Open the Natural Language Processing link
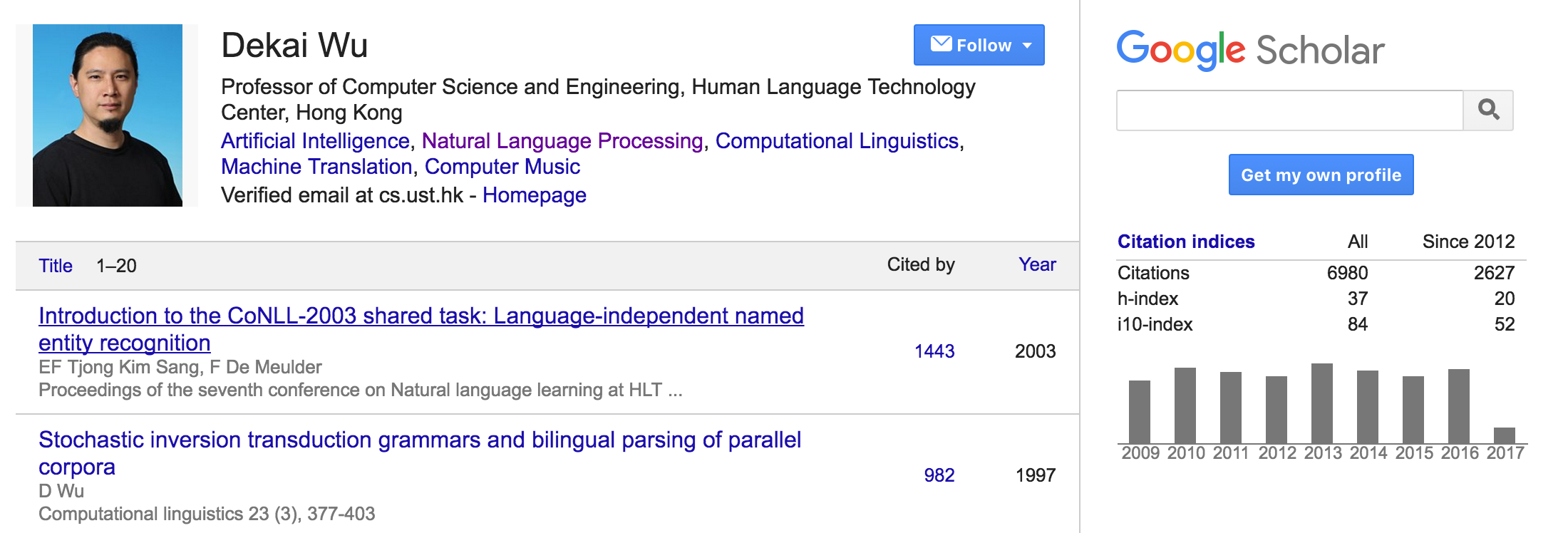 point(562,141)
